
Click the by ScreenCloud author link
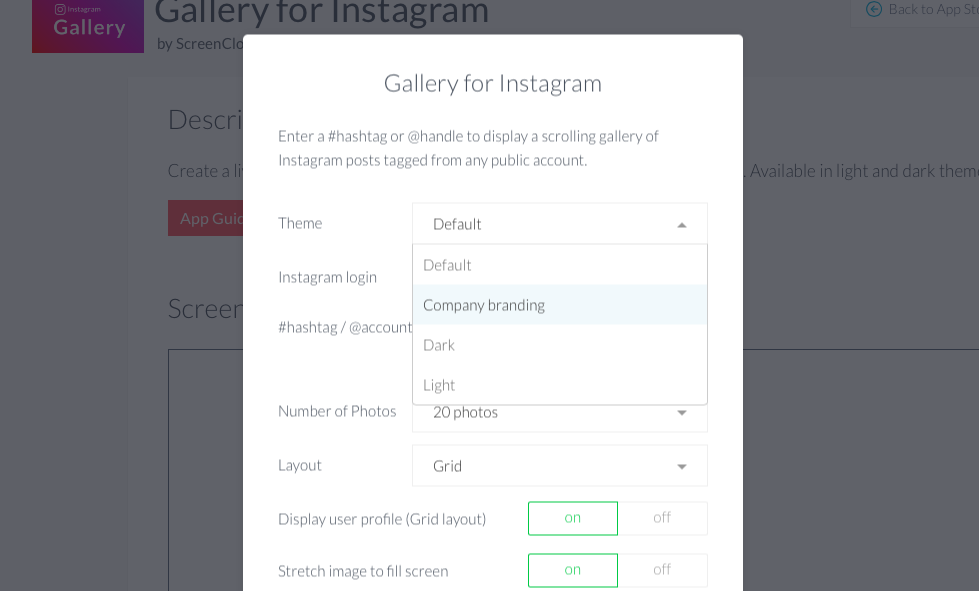[x=200, y=44]
